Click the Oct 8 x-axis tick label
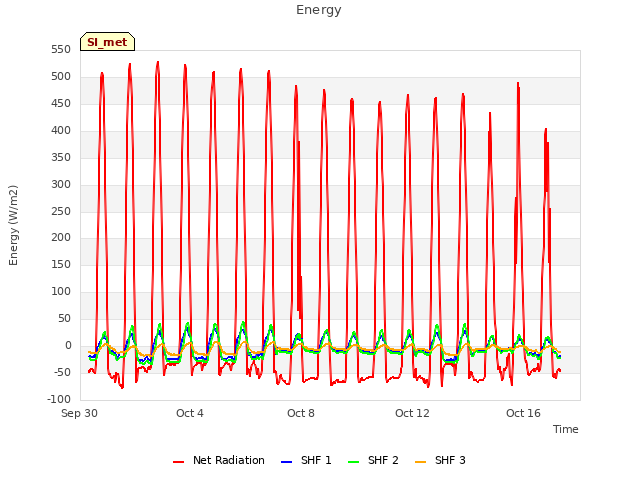This screenshot has width=640, height=480. coord(301,413)
